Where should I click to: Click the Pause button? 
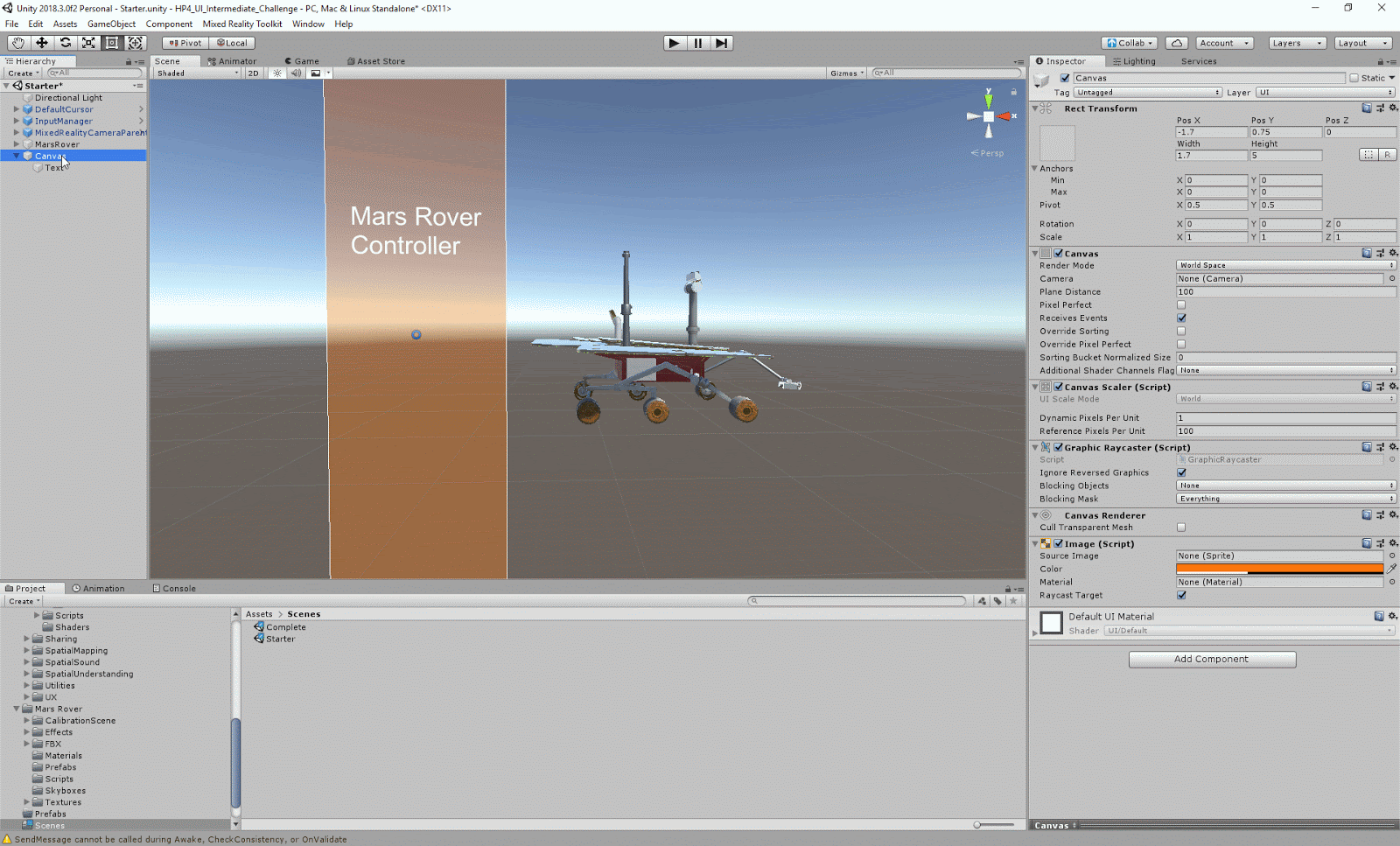(697, 43)
